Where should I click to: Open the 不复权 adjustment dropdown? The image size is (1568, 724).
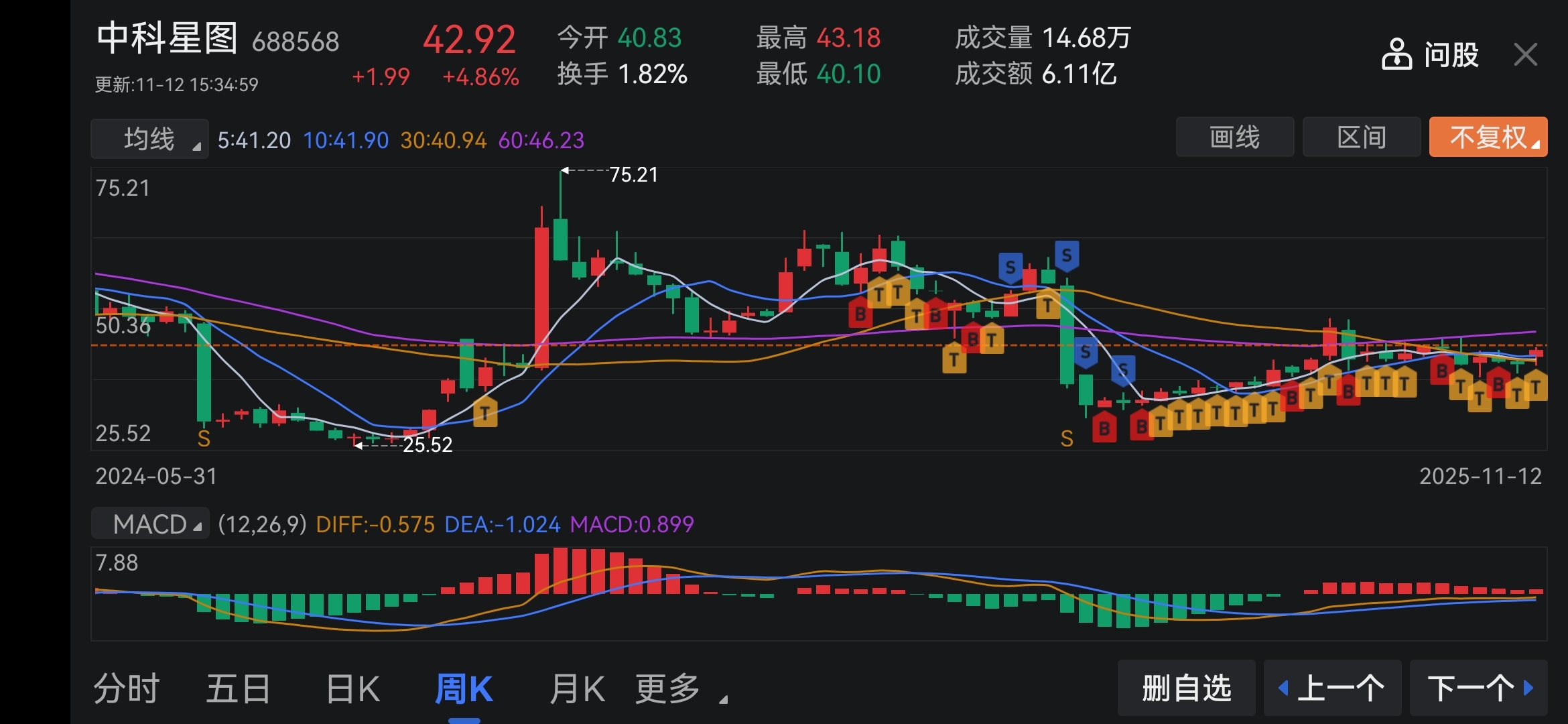[1488, 137]
